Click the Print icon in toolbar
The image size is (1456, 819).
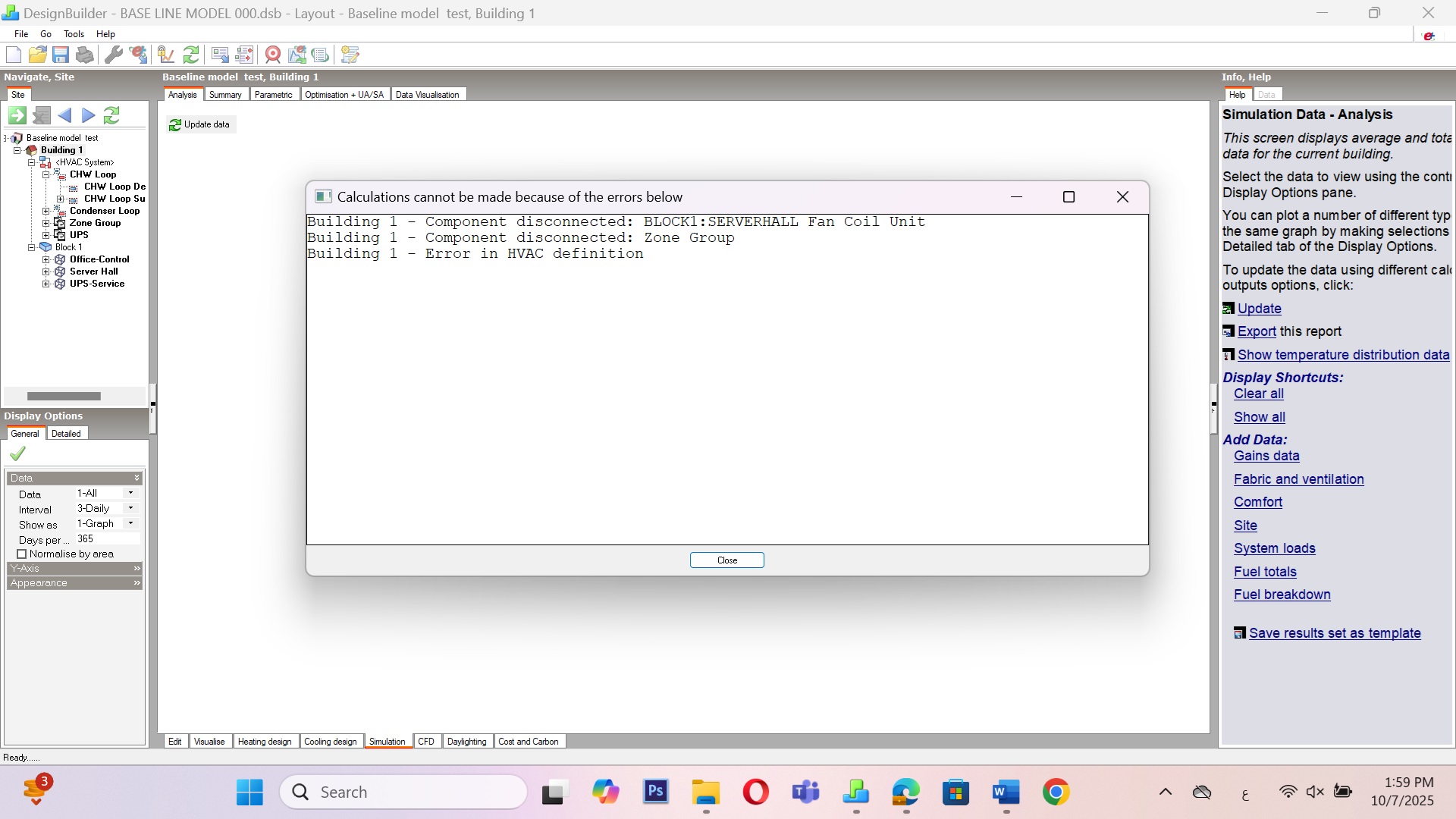click(85, 55)
